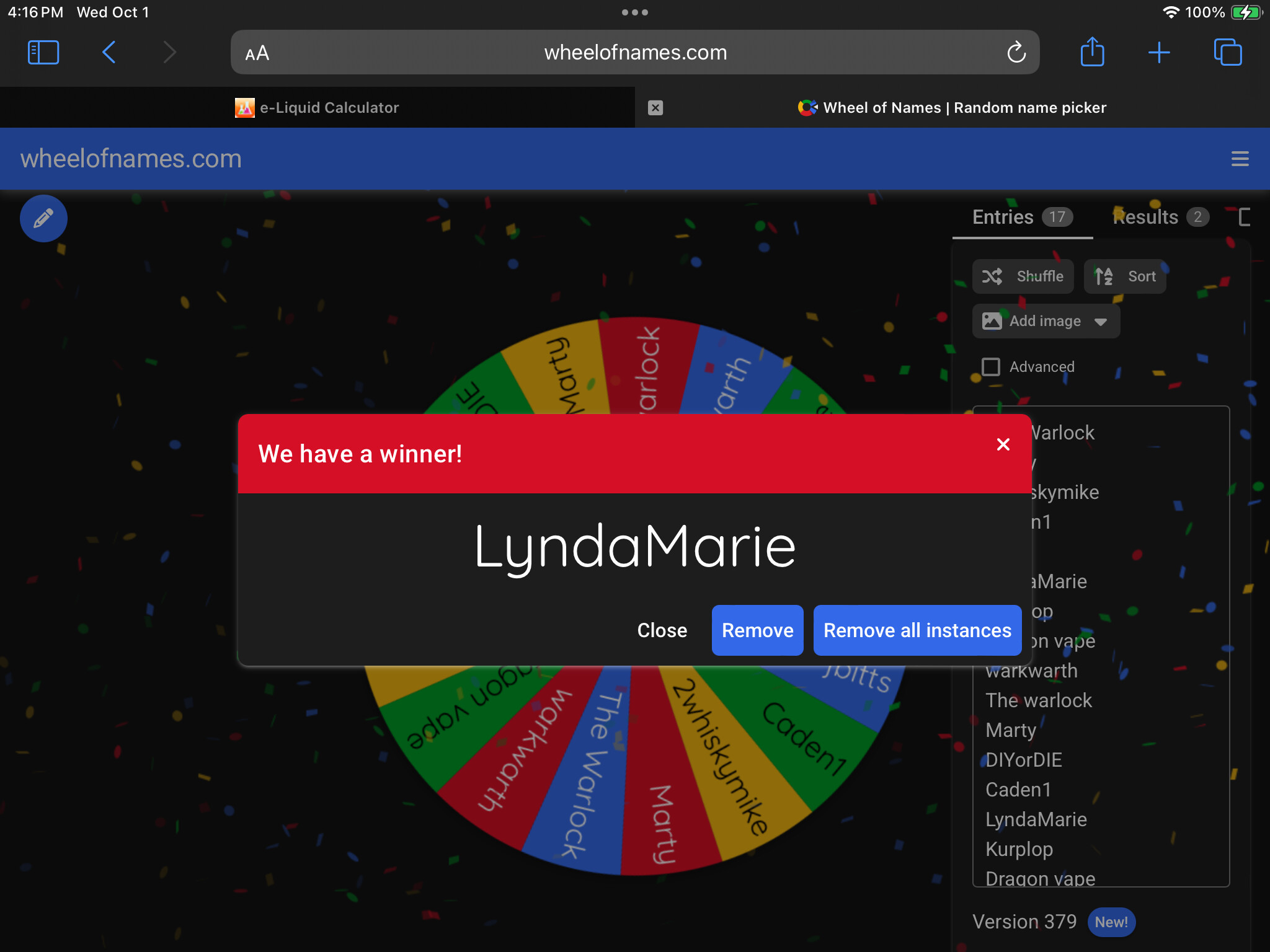Open the hamburger menu icon
This screenshot has height=952, width=1270.
tap(1240, 159)
